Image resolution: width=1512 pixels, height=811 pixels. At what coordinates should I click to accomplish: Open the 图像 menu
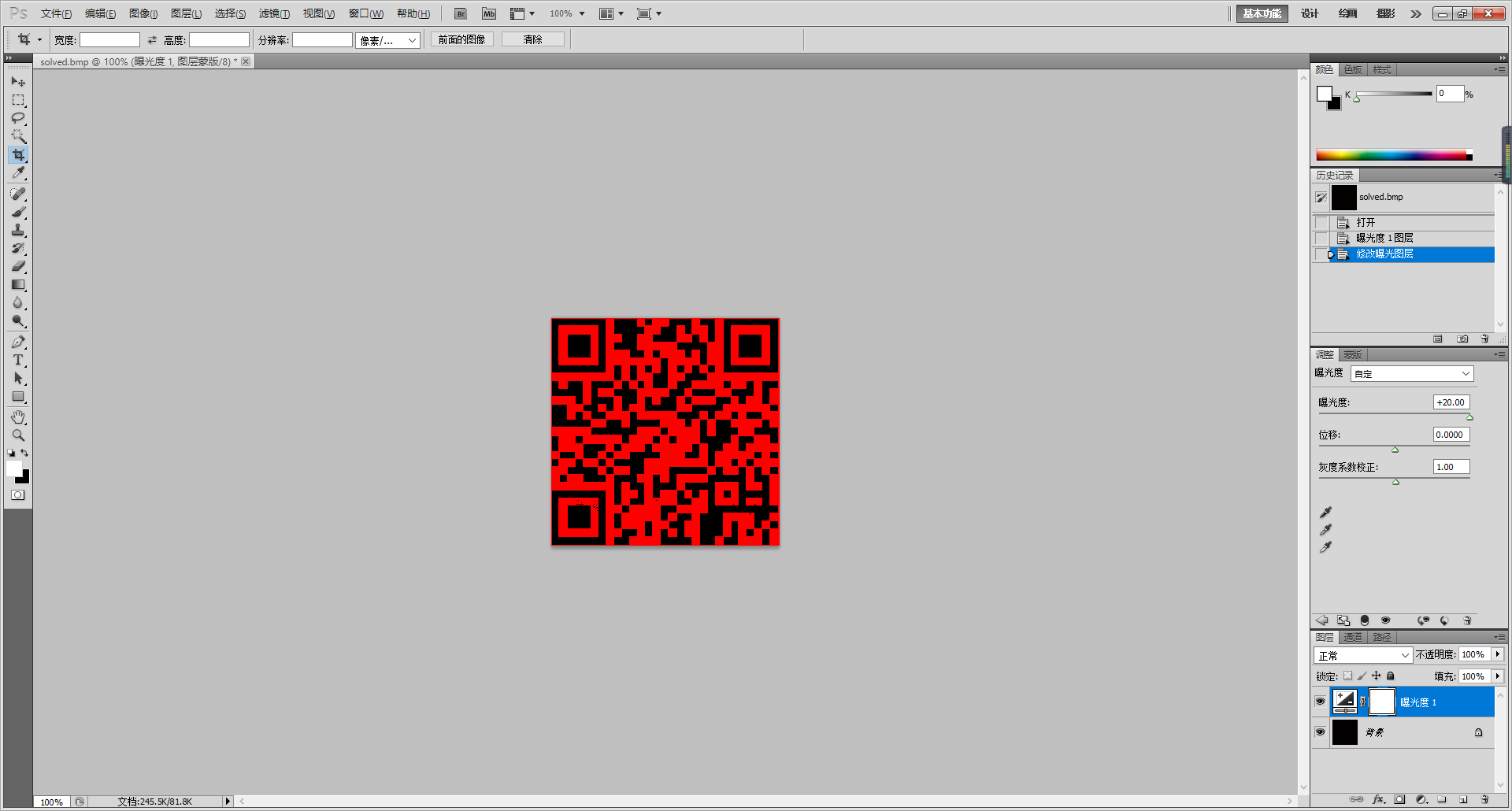[143, 13]
